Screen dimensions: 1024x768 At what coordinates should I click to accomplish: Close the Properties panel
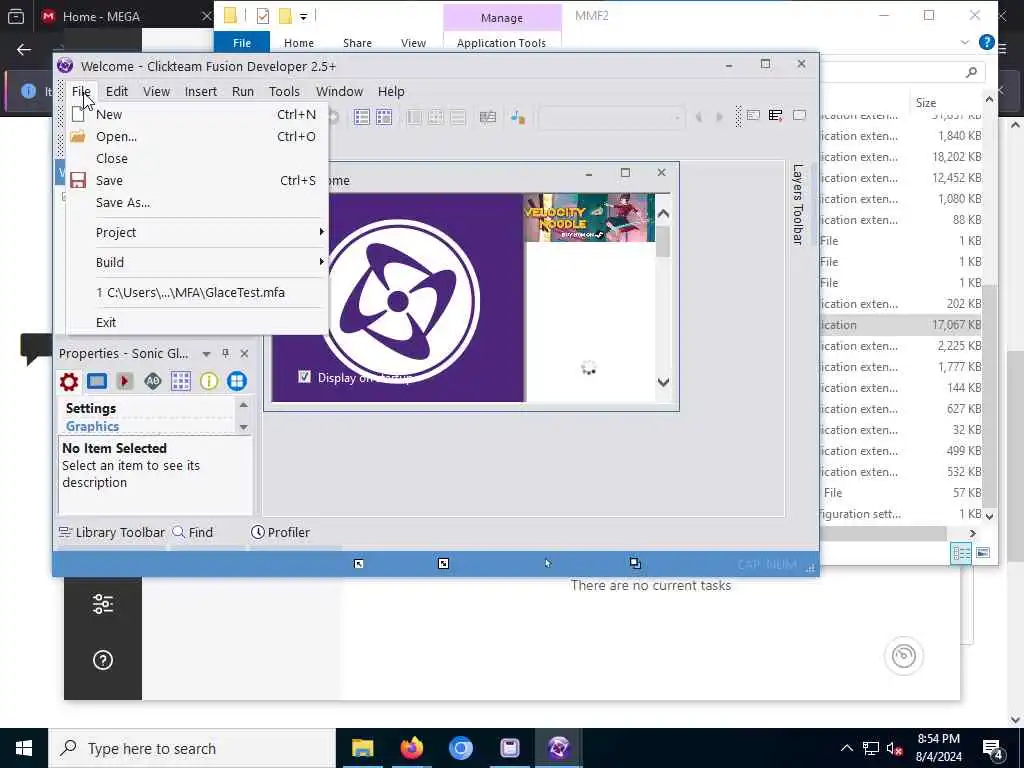[x=244, y=353]
